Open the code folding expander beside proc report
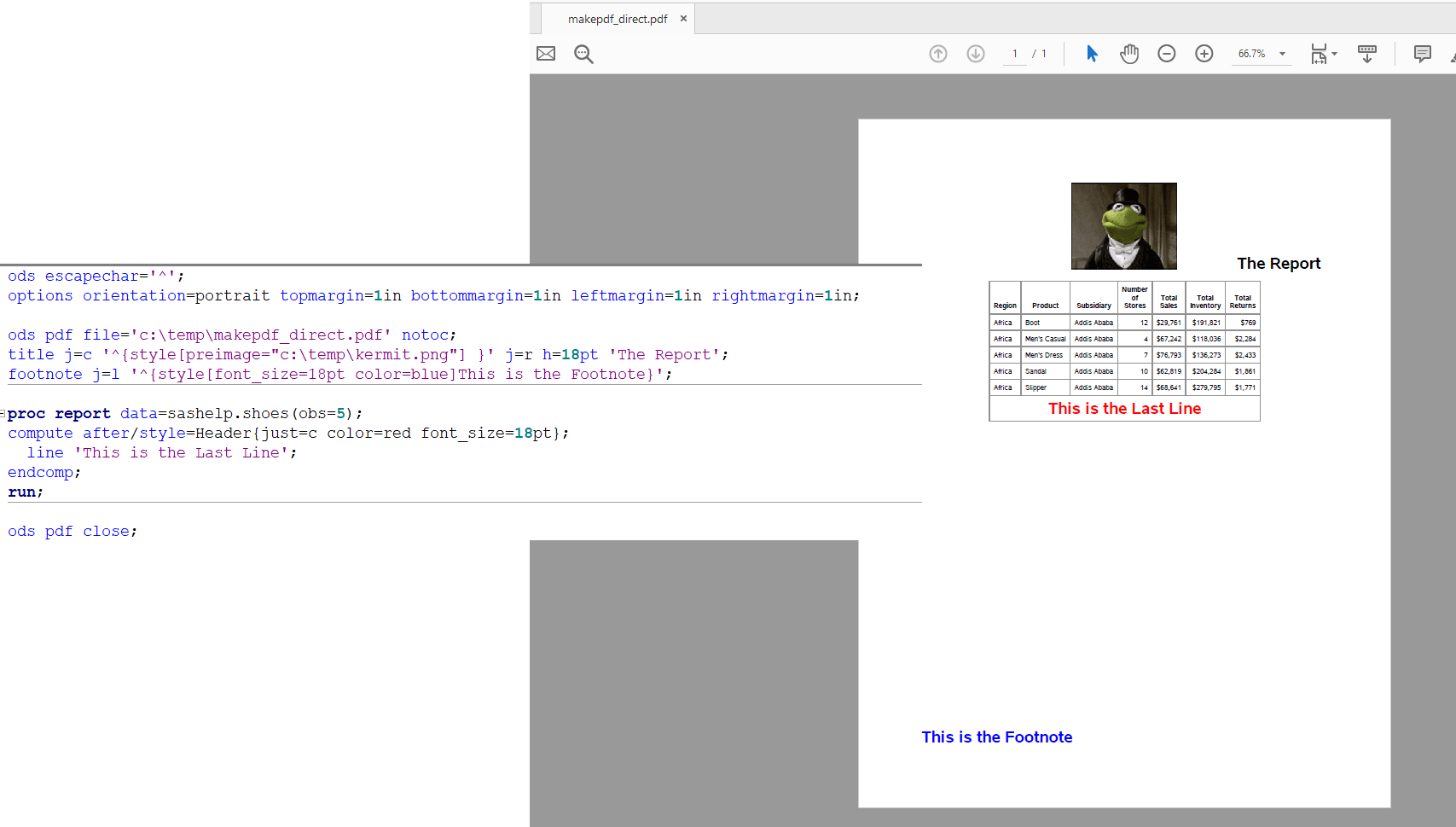Screen dimensions: 1456x827 click(x=3, y=413)
